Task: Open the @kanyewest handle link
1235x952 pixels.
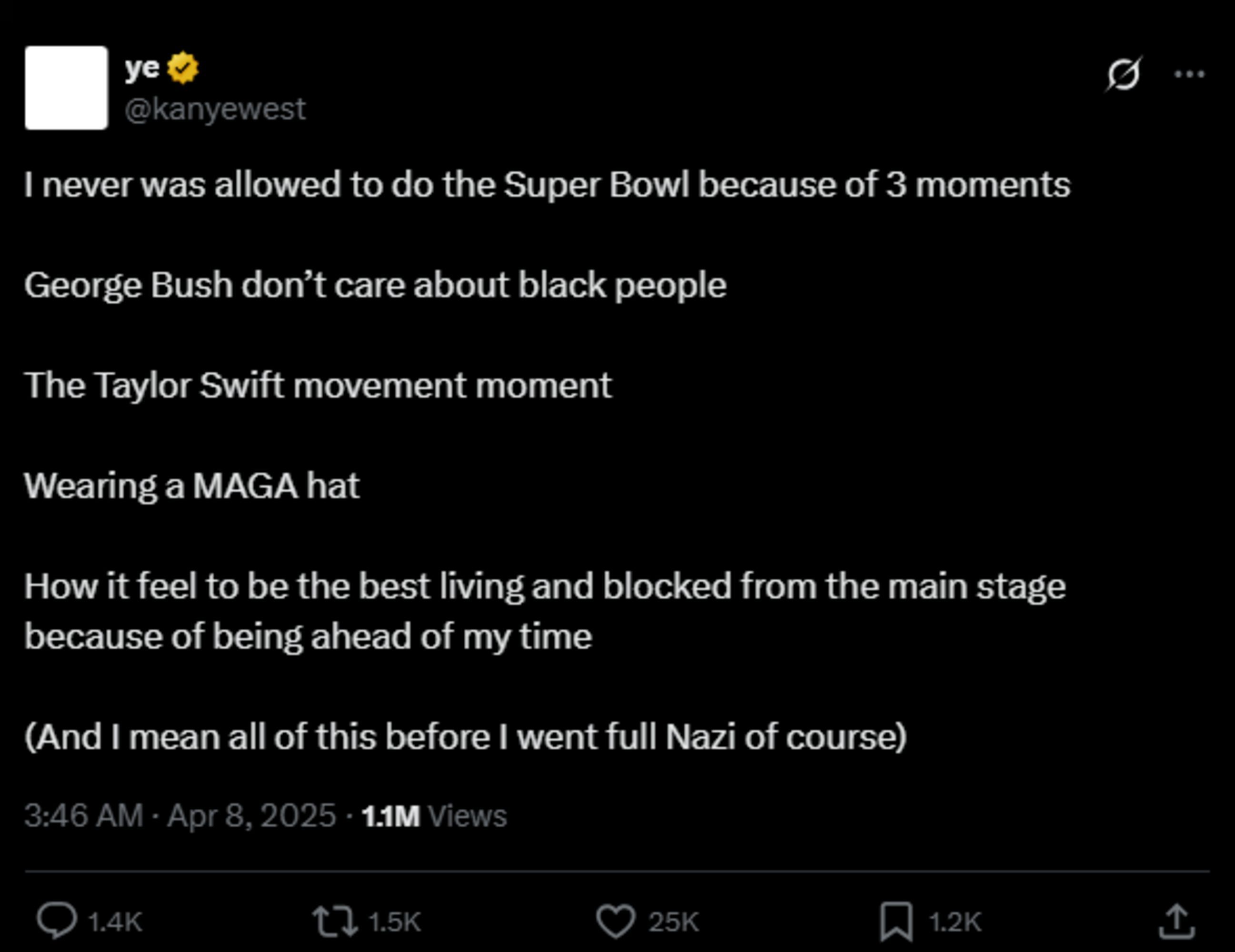Action: (215, 109)
